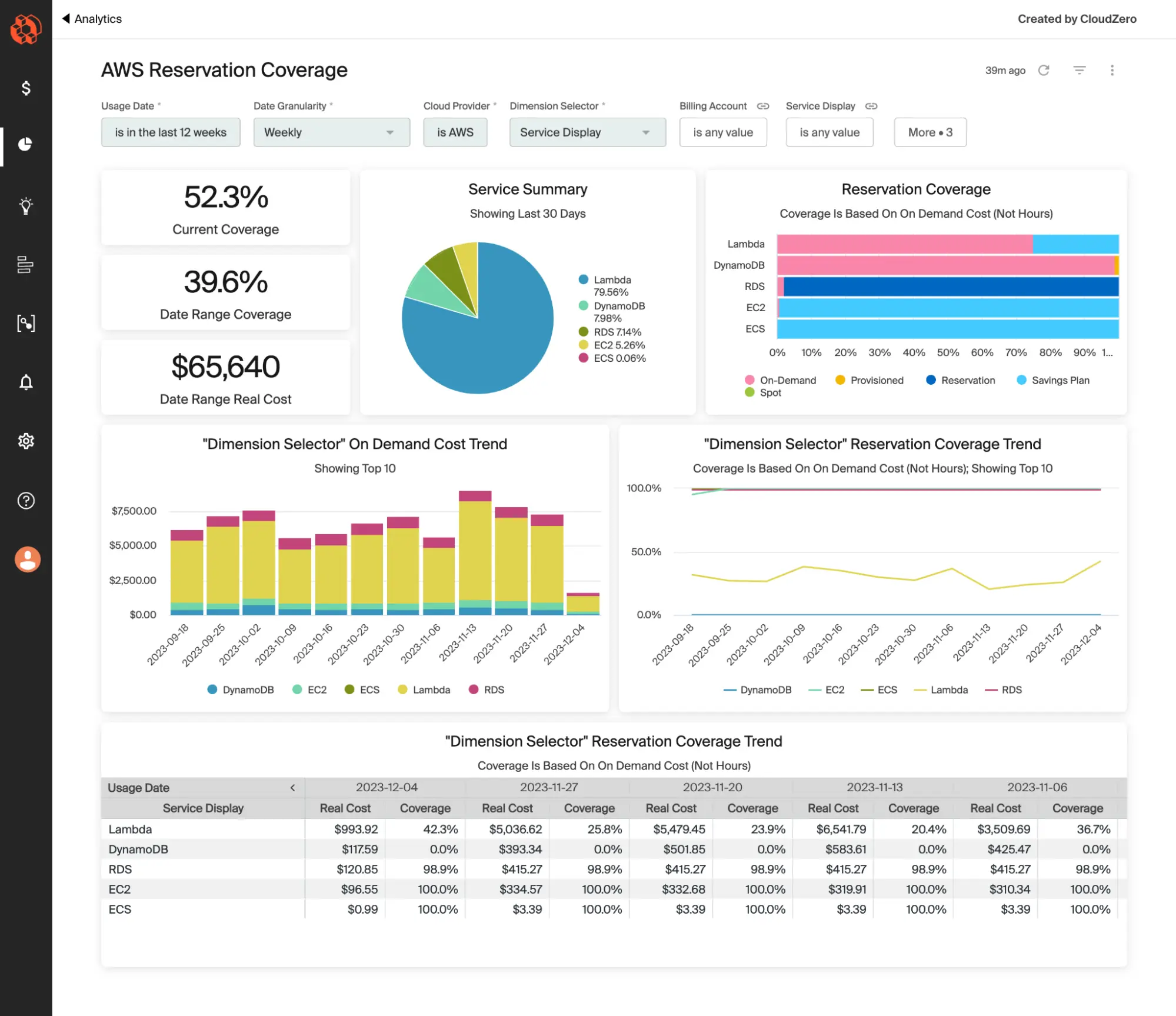Screen dimensions: 1176x1016
Task: Open the user profile avatar
Action: click(x=28, y=559)
